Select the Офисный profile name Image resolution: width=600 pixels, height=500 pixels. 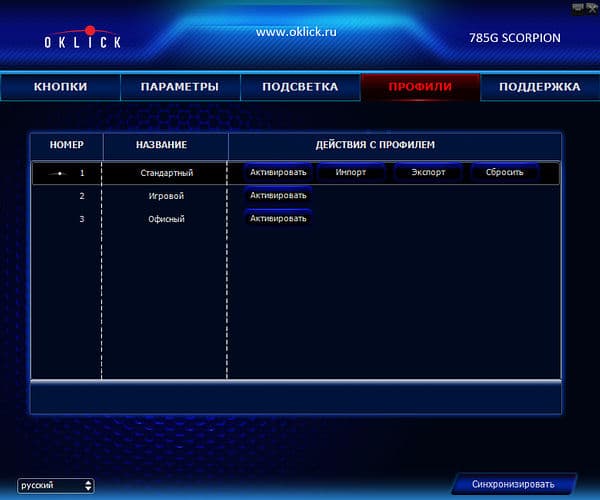click(166, 219)
